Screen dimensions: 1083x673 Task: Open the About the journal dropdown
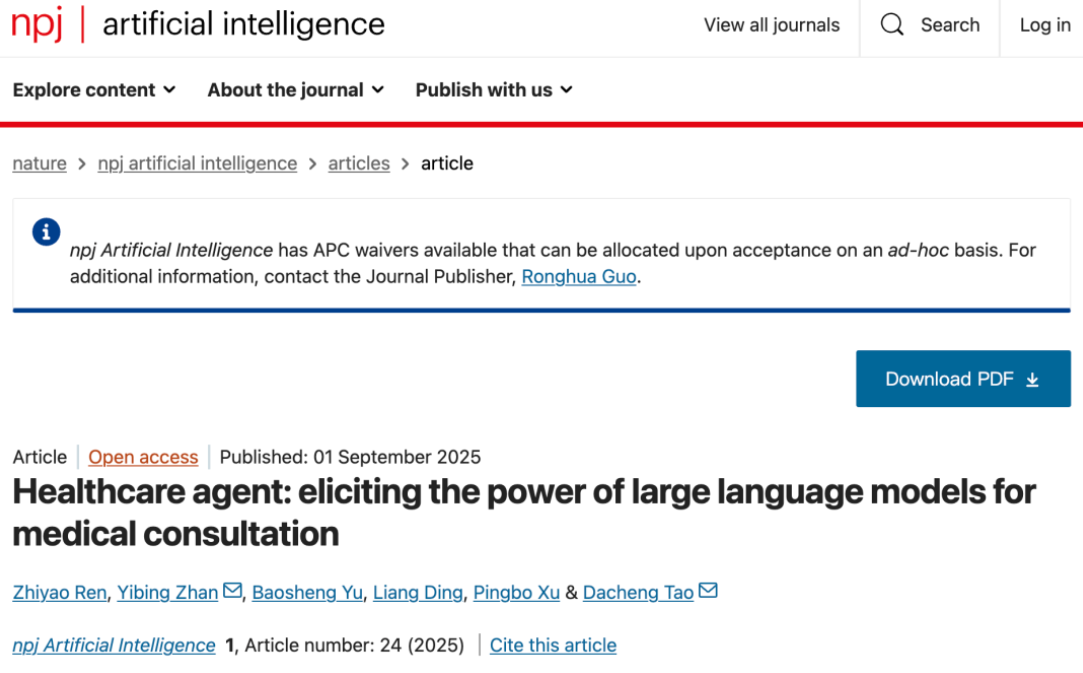[x=295, y=90]
